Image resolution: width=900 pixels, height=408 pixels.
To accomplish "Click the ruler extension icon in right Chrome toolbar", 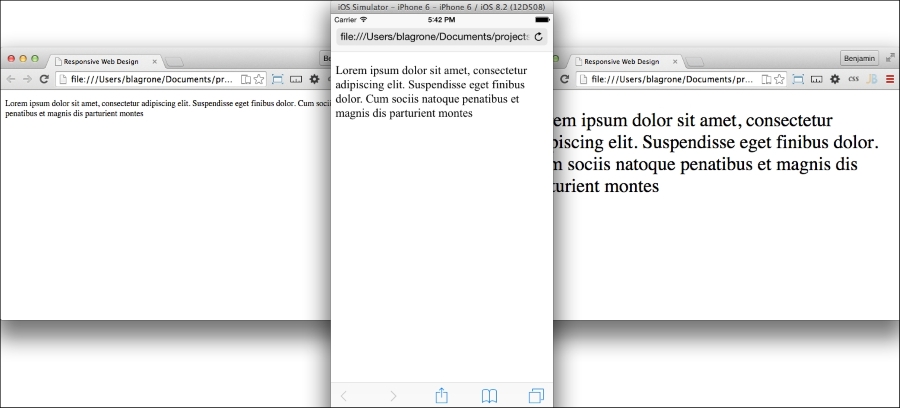I will (816, 79).
